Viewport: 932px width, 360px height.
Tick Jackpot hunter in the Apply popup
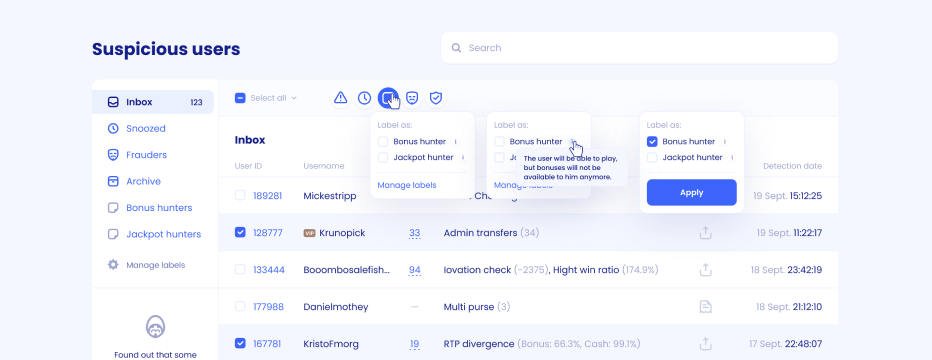click(x=652, y=157)
